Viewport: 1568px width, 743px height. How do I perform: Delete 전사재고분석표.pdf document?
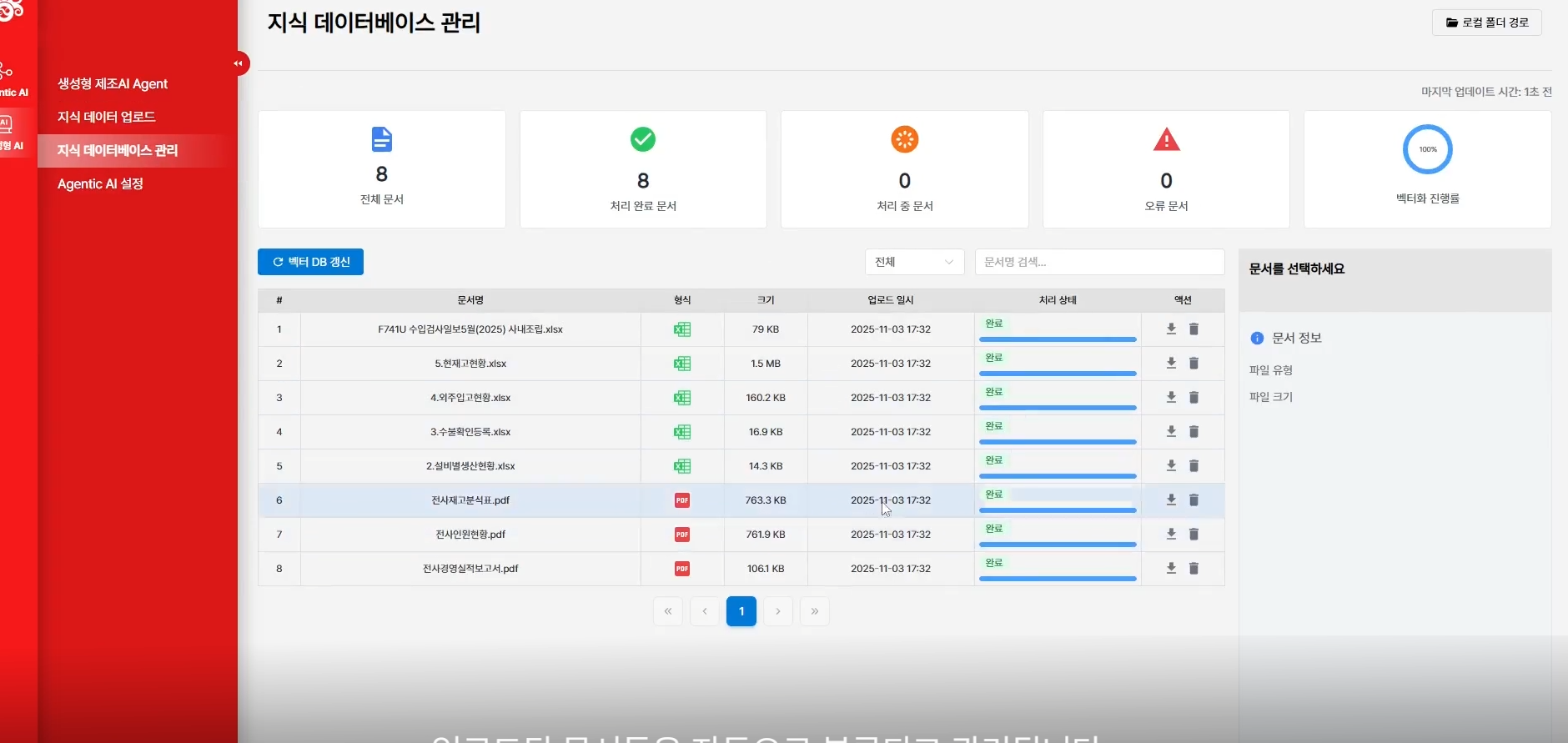[x=1194, y=500]
